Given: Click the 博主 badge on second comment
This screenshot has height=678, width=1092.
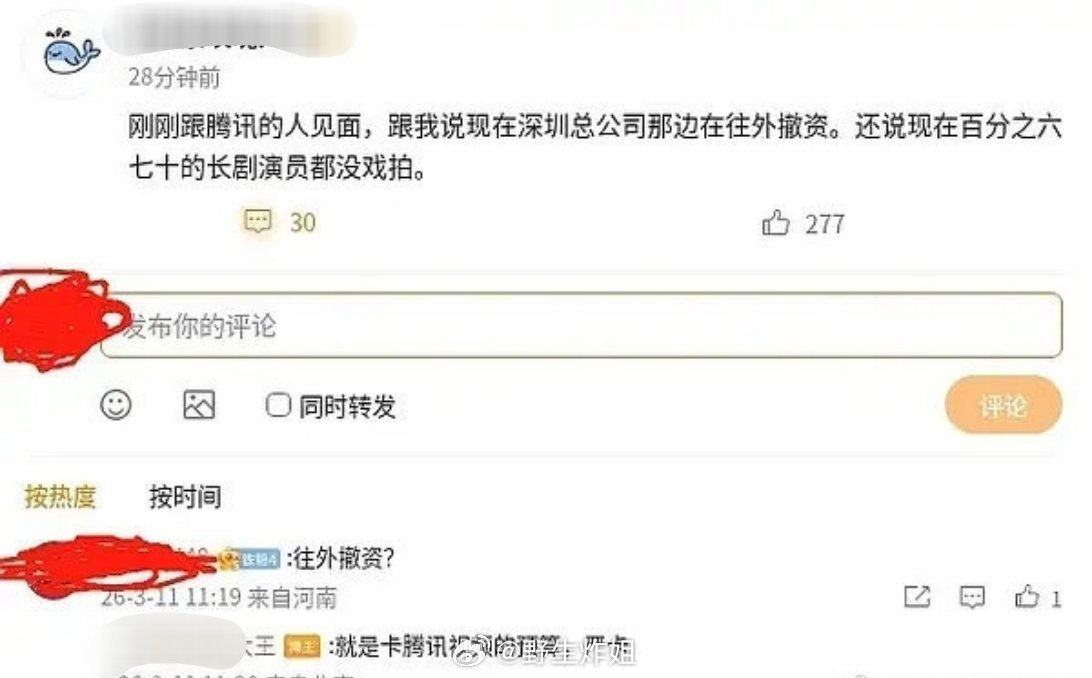Looking at the screenshot, I should pyautogui.click(x=302, y=647).
